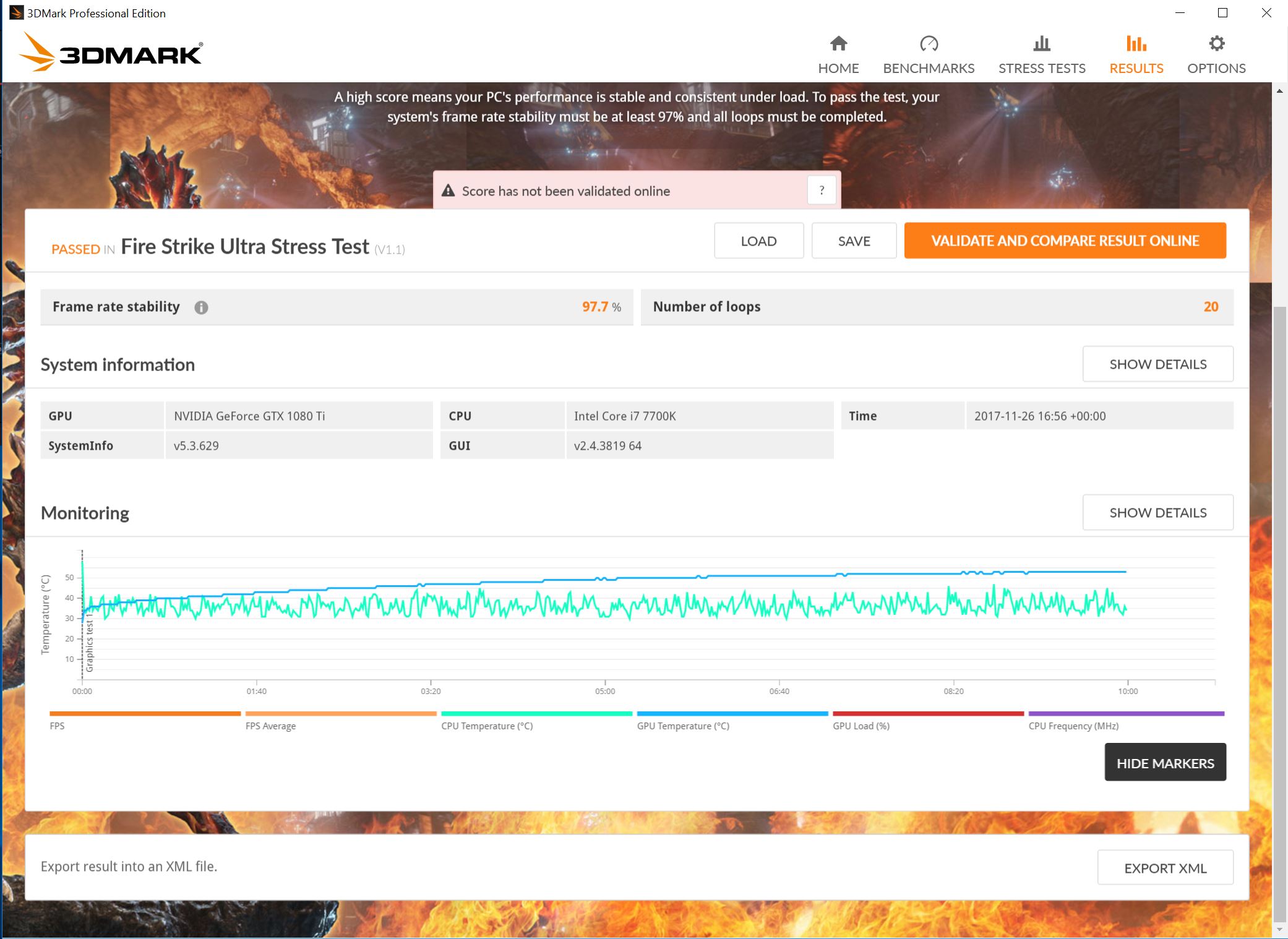Open Options via the gear icon
The width and height of the screenshot is (1288, 939).
coord(1216,44)
